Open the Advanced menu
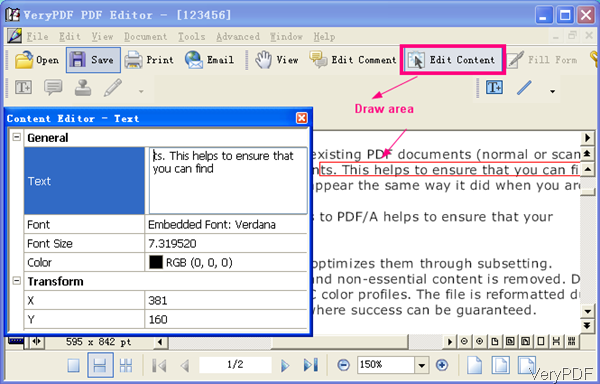The height and width of the screenshot is (384, 600). point(238,37)
